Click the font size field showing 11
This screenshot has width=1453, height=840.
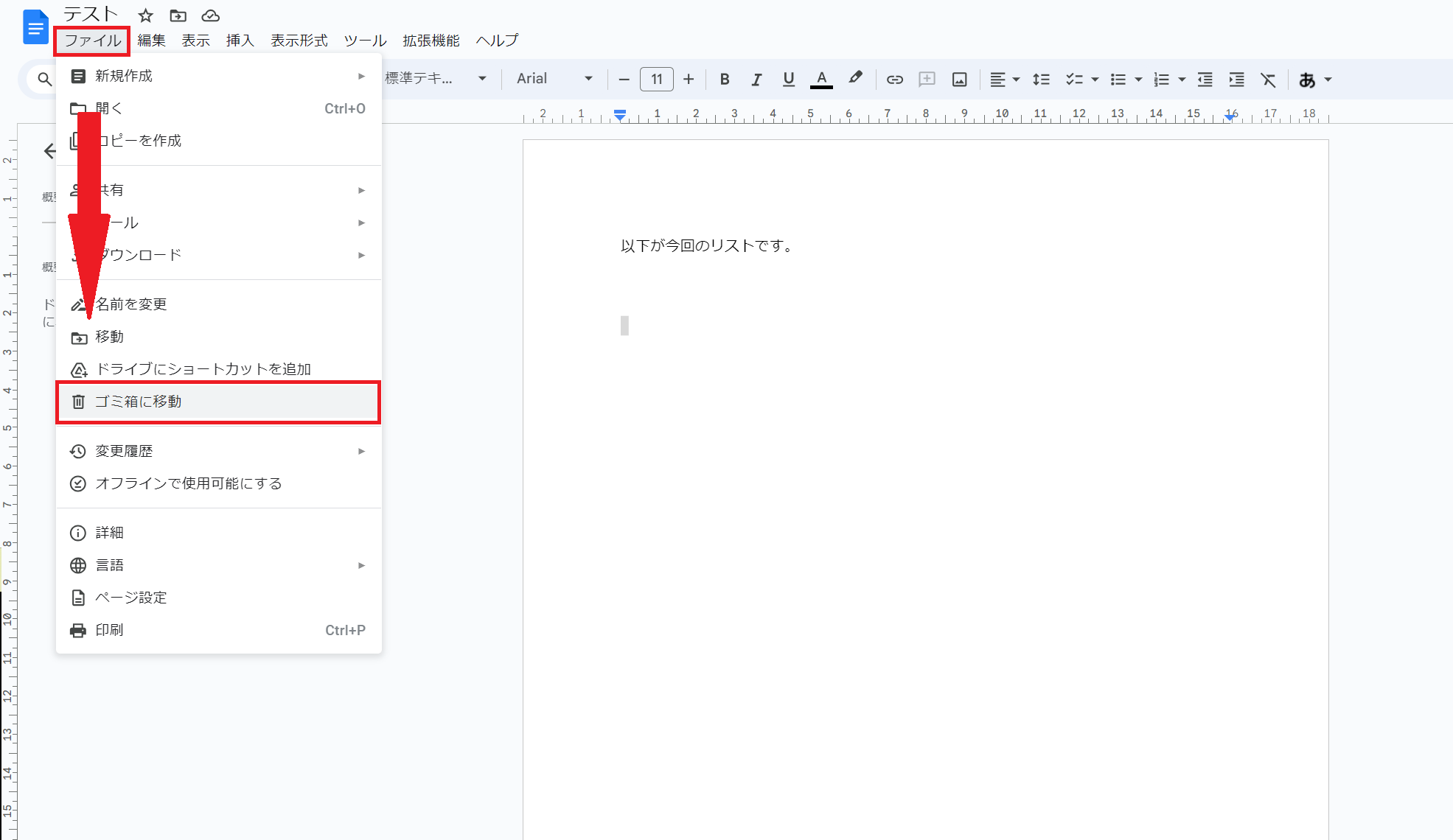(656, 80)
